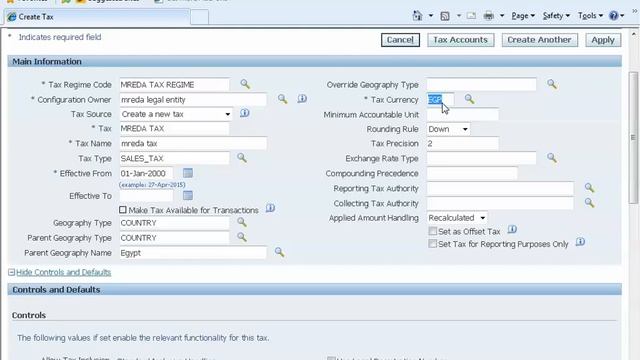Click the browser Print icon
The image size is (640, 360).
489,16
